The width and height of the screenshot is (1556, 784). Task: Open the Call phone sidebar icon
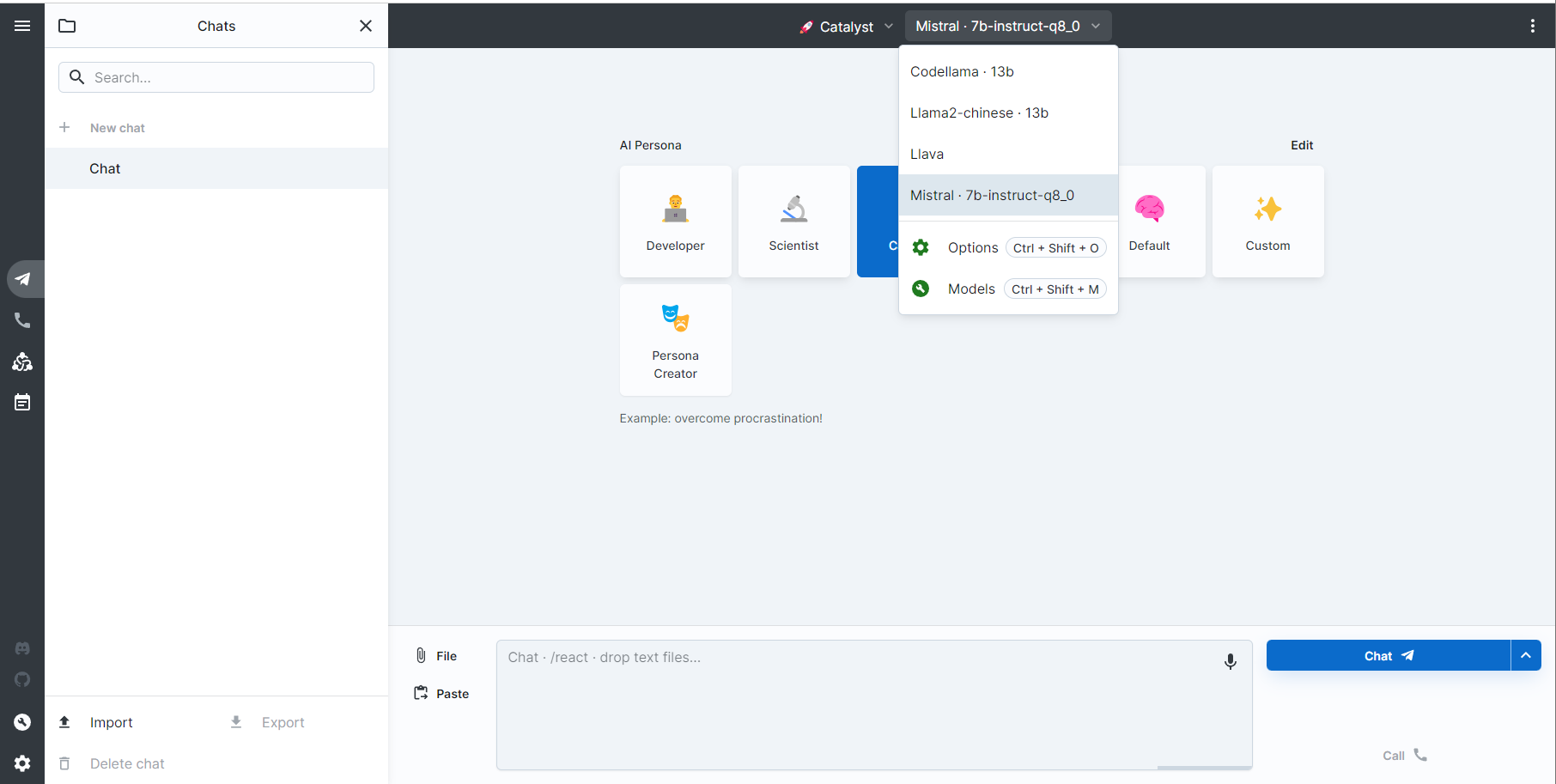22,320
